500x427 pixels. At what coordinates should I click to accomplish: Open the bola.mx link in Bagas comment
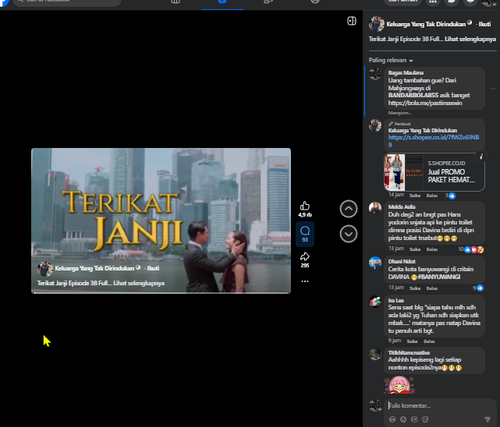[425, 103]
